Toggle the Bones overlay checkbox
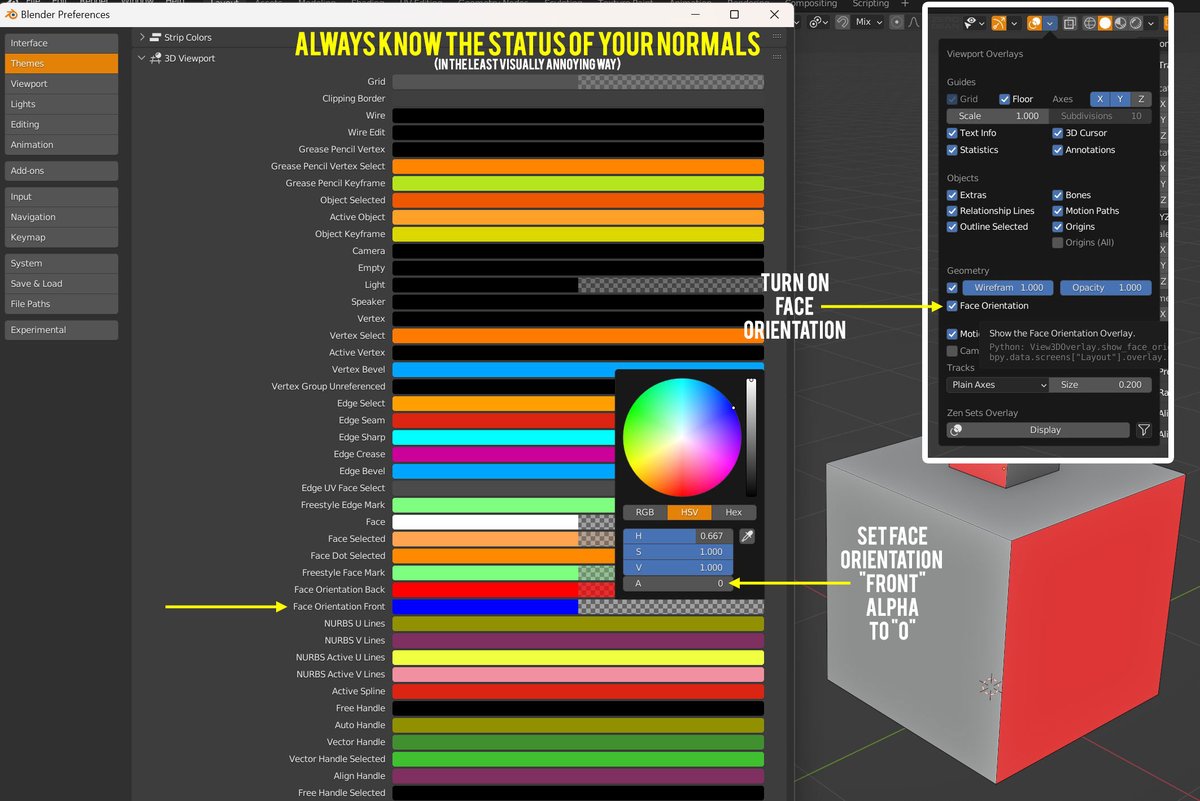Image resolution: width=1200 pixels, height=801 pixels. pos(1058,195)
